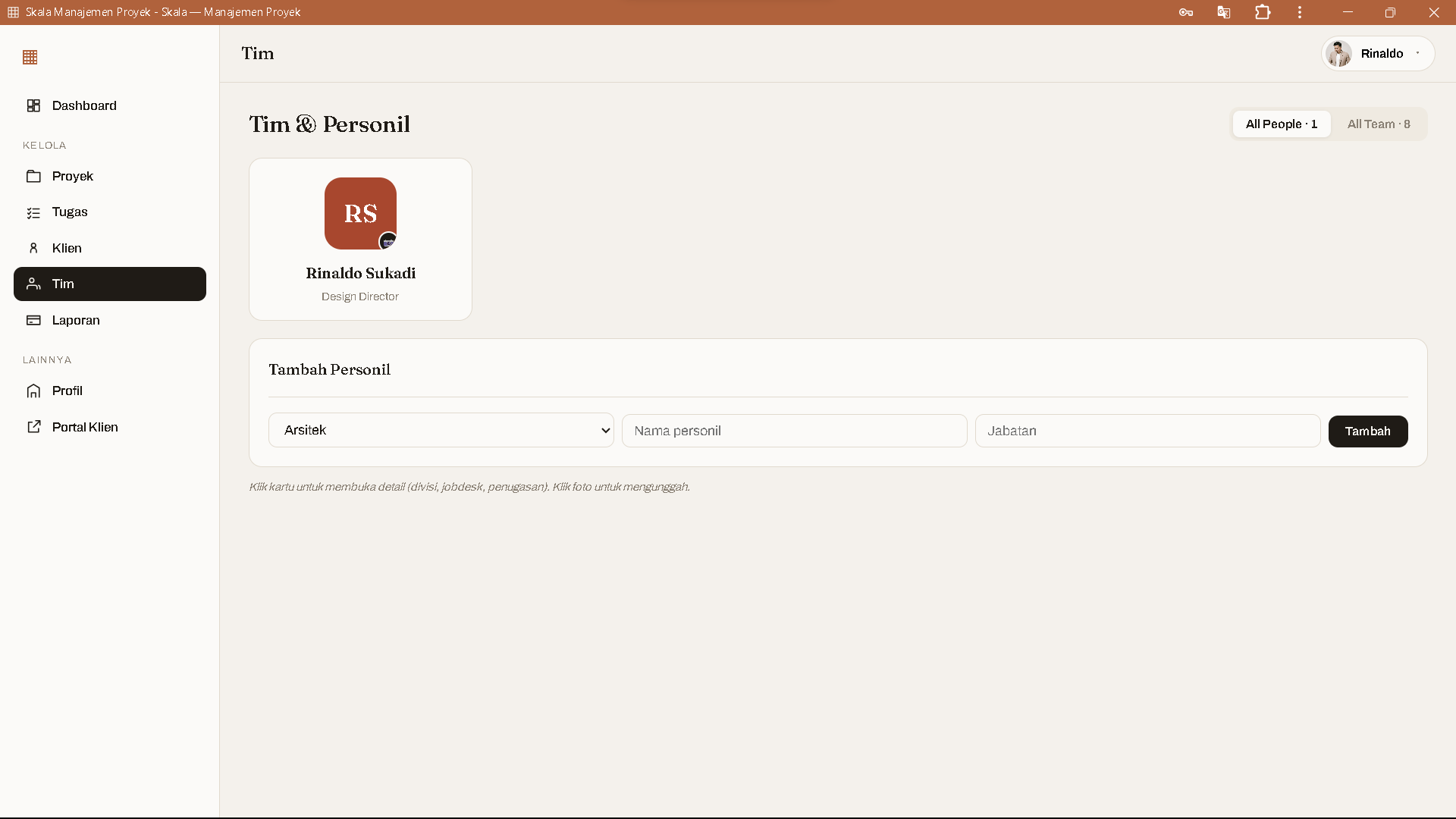Click the Tambah Personil heading
This screenshot has height=819, width=1456.
[330, 369]
